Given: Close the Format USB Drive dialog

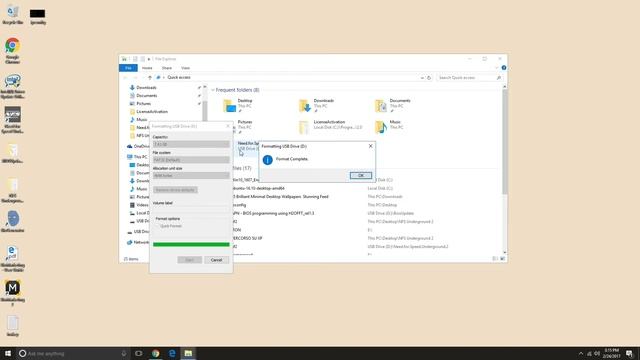Looking at the screenshot, I should tap(228, 126).
